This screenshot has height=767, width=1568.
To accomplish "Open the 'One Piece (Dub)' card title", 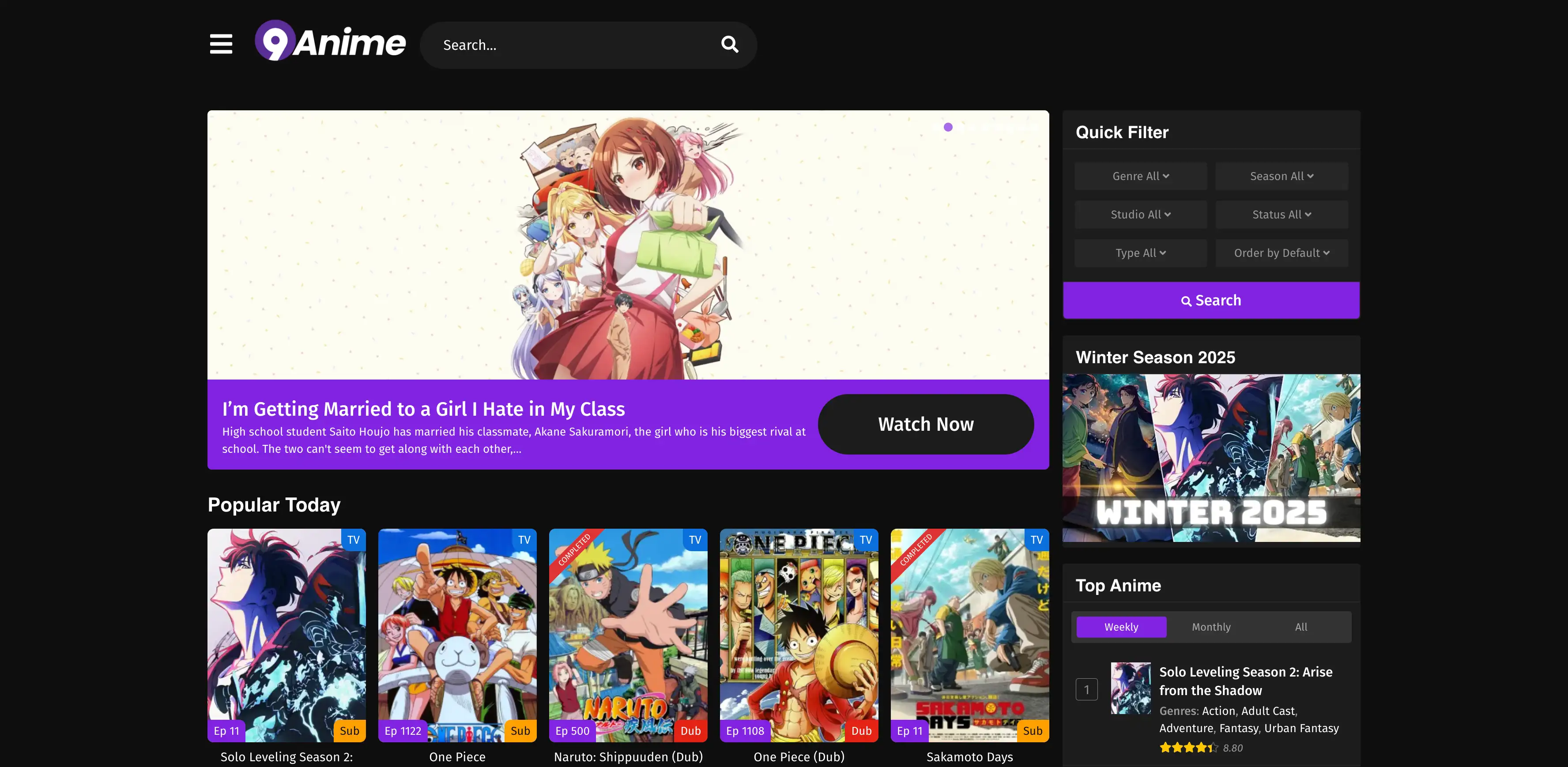I will (x=799, y=757).
